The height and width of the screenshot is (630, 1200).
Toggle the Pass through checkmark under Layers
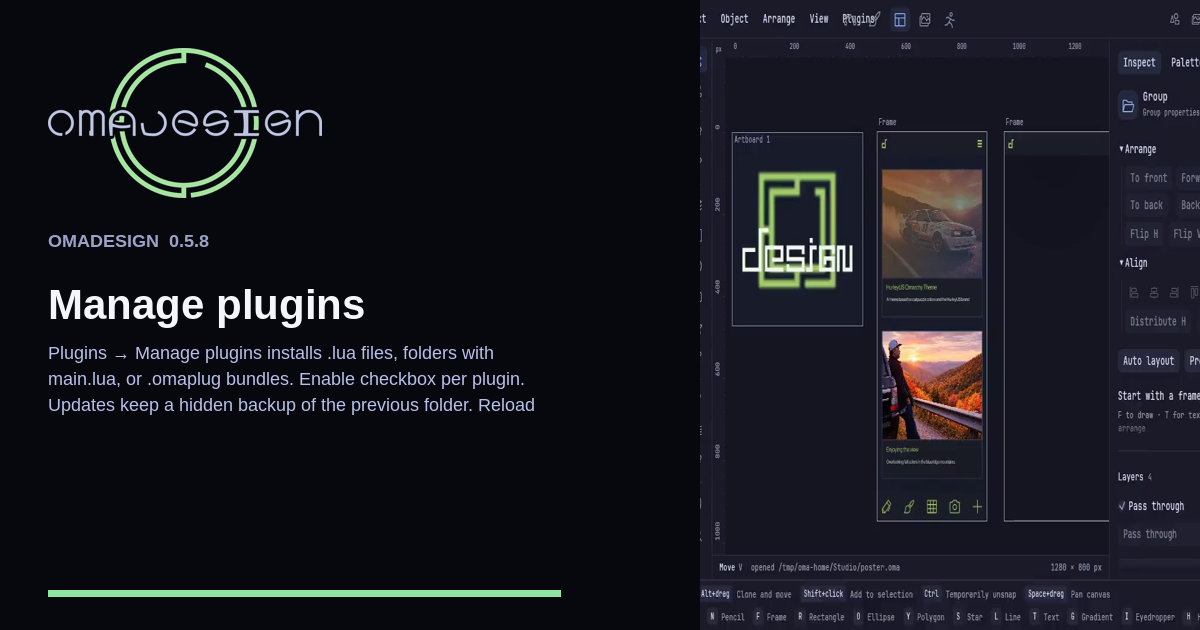(1122, 506)
